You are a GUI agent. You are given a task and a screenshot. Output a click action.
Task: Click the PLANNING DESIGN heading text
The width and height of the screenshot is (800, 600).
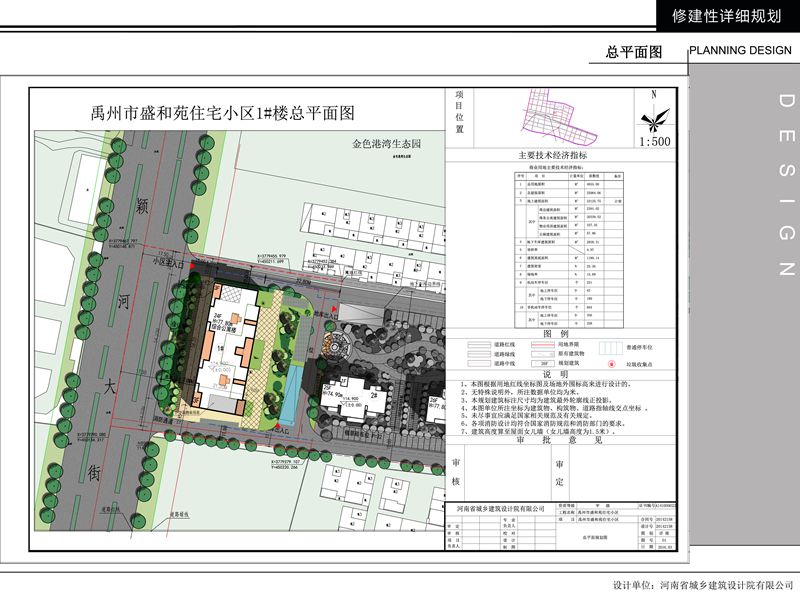(740, 51)
